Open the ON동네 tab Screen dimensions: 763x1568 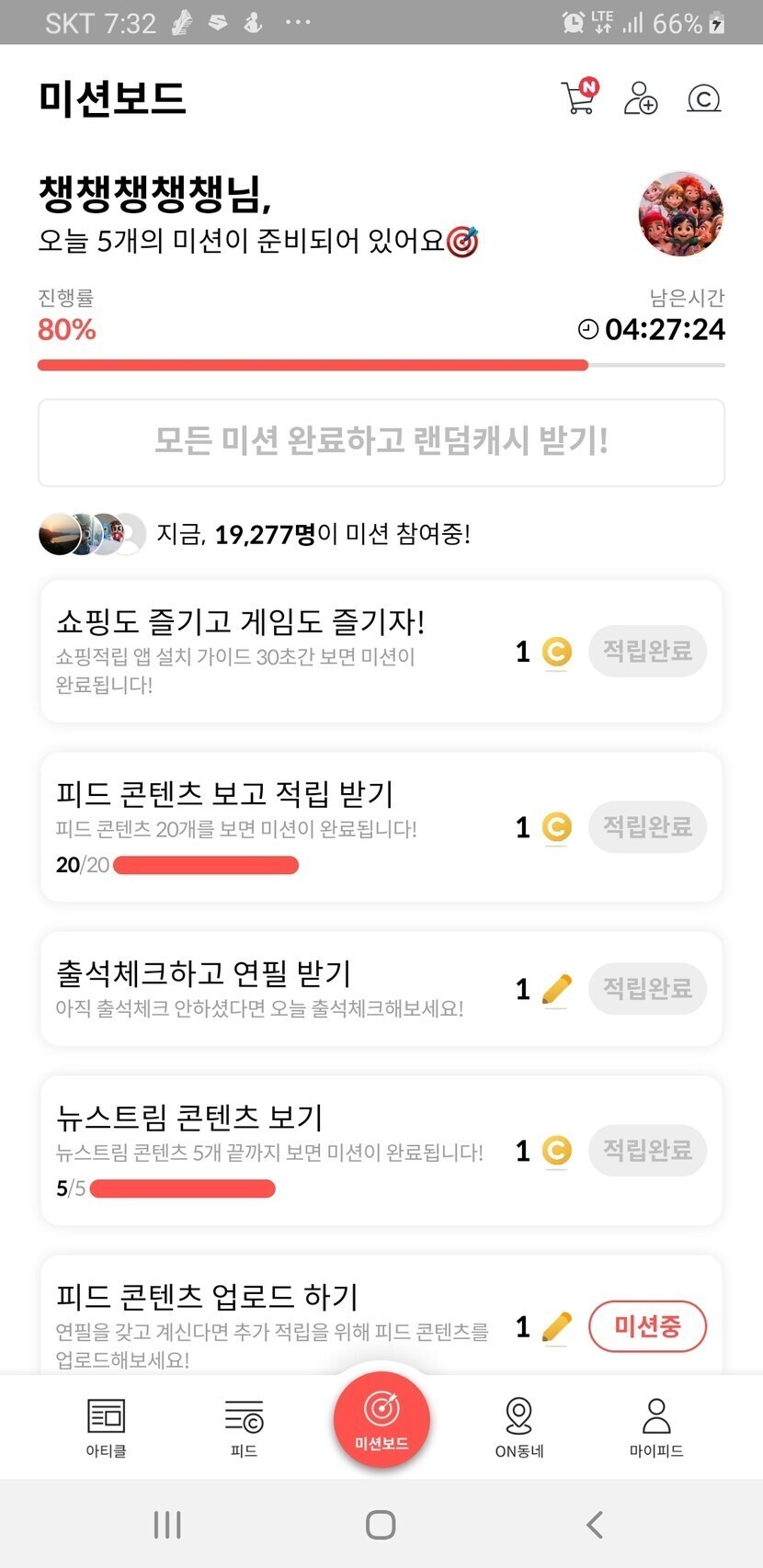519,1426
